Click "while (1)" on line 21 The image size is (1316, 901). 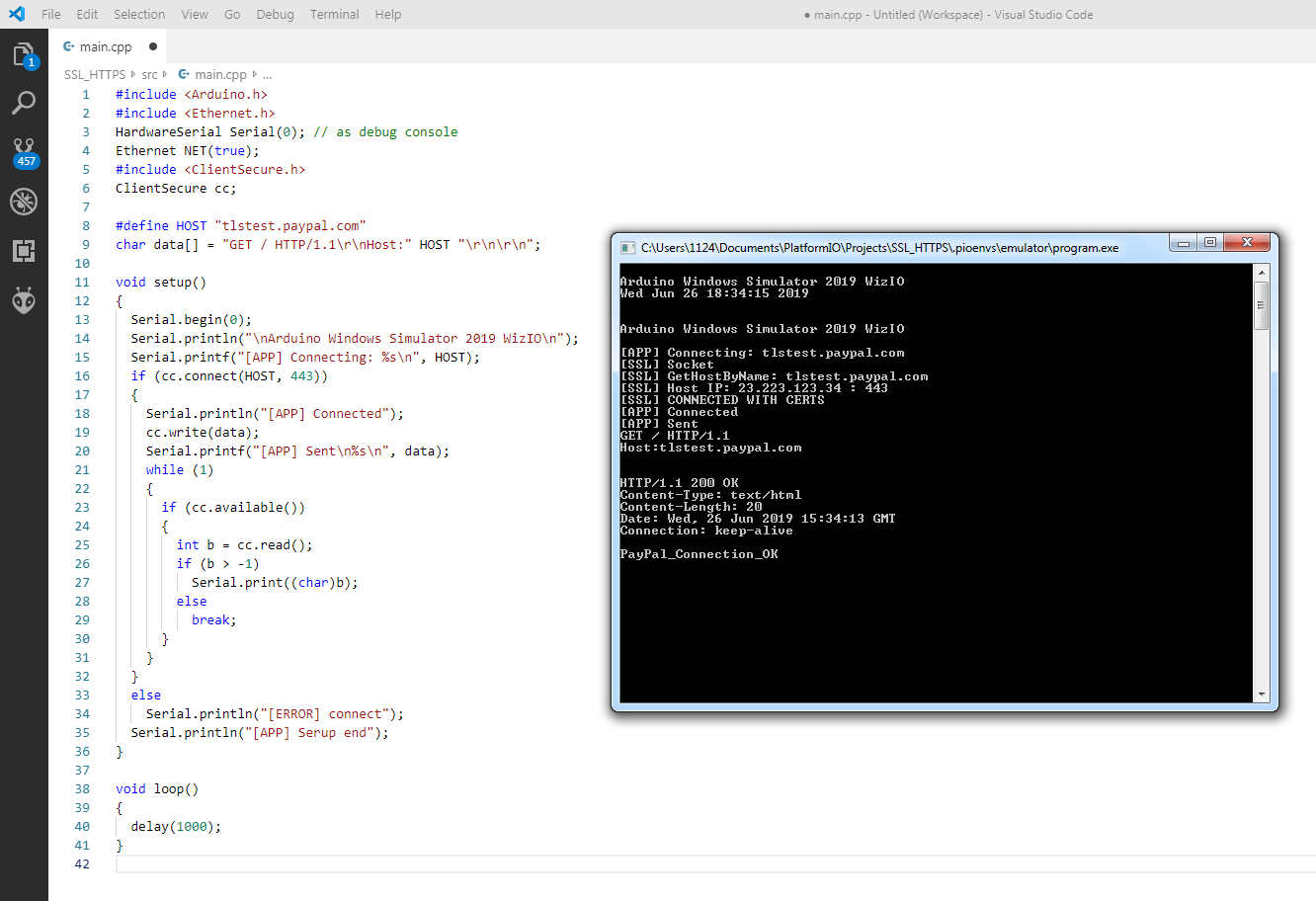pyautogui.click(x=180, y=469)
